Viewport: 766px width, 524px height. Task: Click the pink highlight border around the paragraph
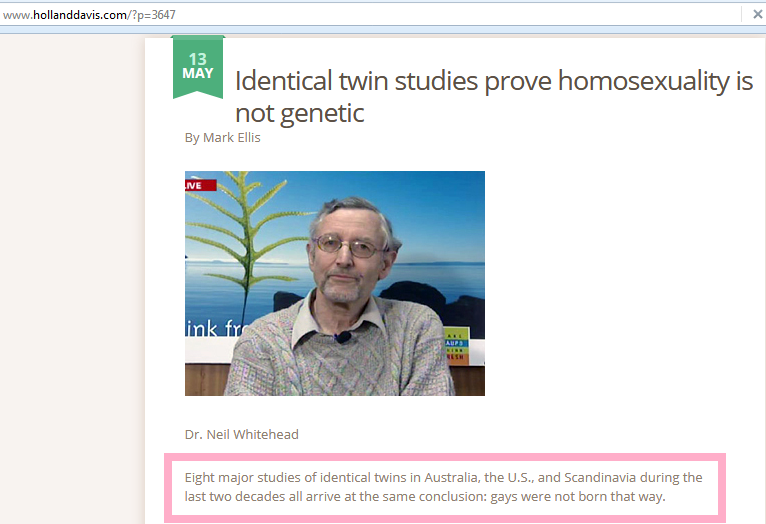445,457
